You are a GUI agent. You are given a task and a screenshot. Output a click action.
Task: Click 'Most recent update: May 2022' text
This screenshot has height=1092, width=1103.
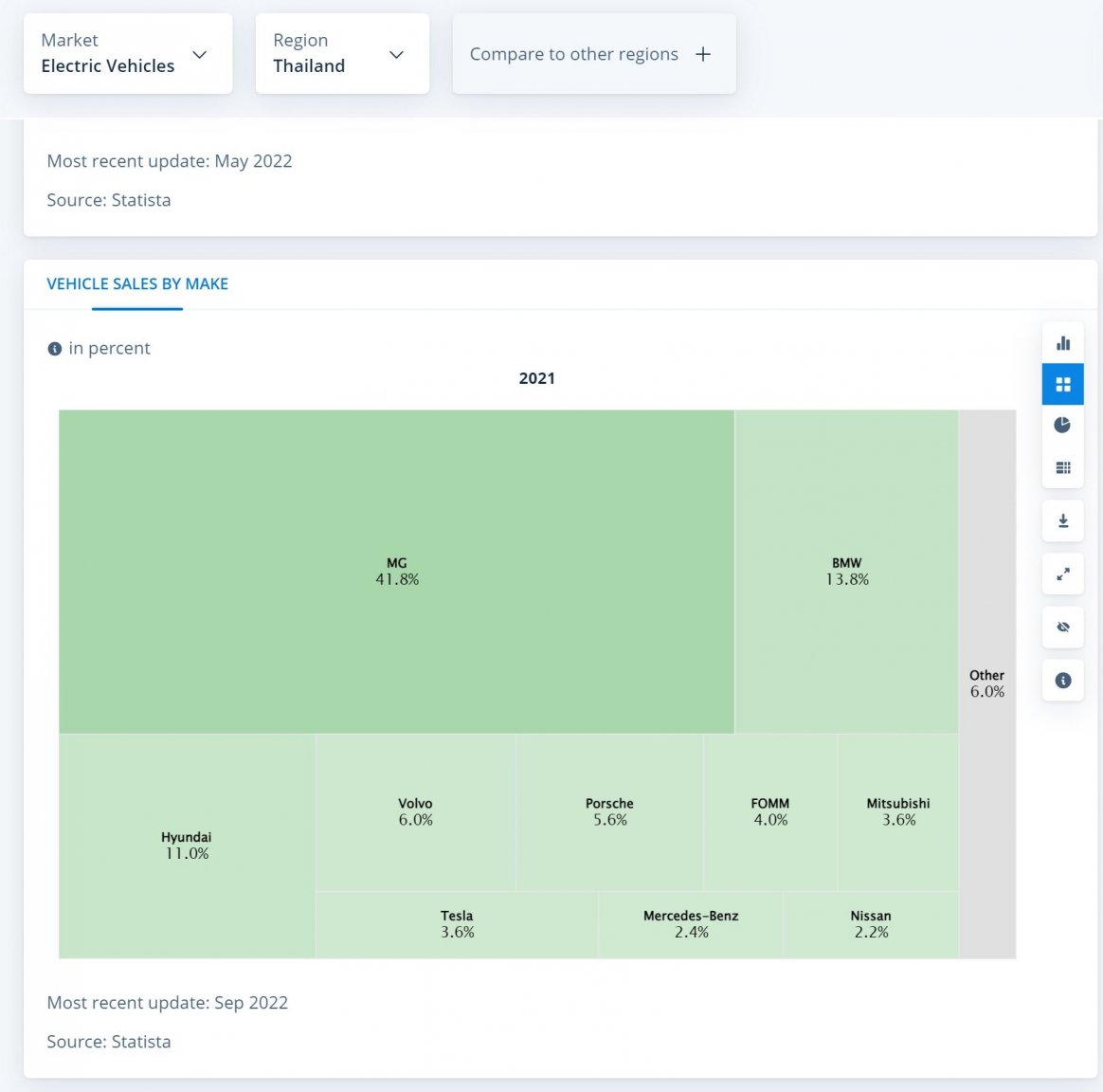[170, 161]
